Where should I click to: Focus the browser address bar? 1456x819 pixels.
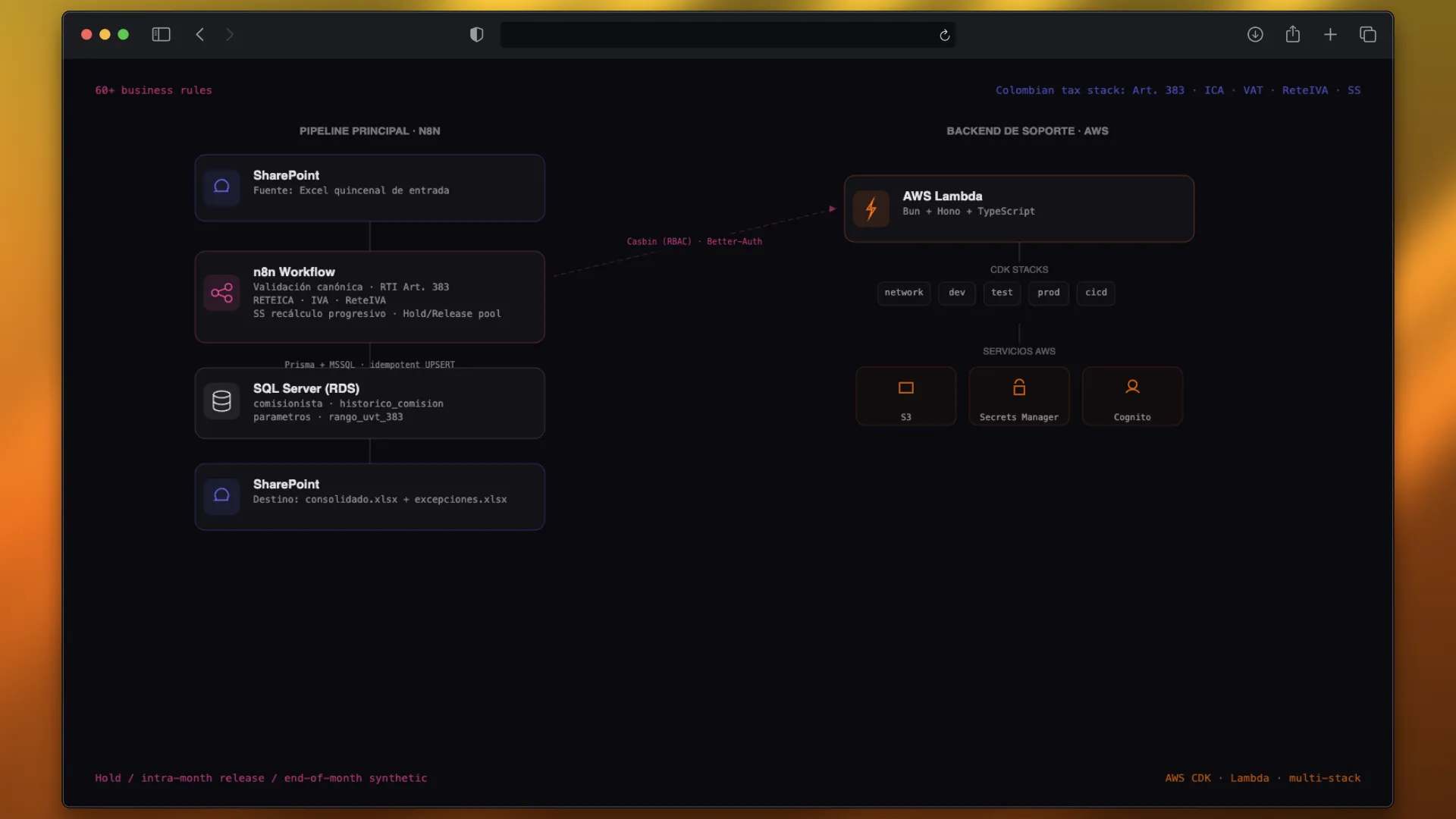[x=727, y=35]
